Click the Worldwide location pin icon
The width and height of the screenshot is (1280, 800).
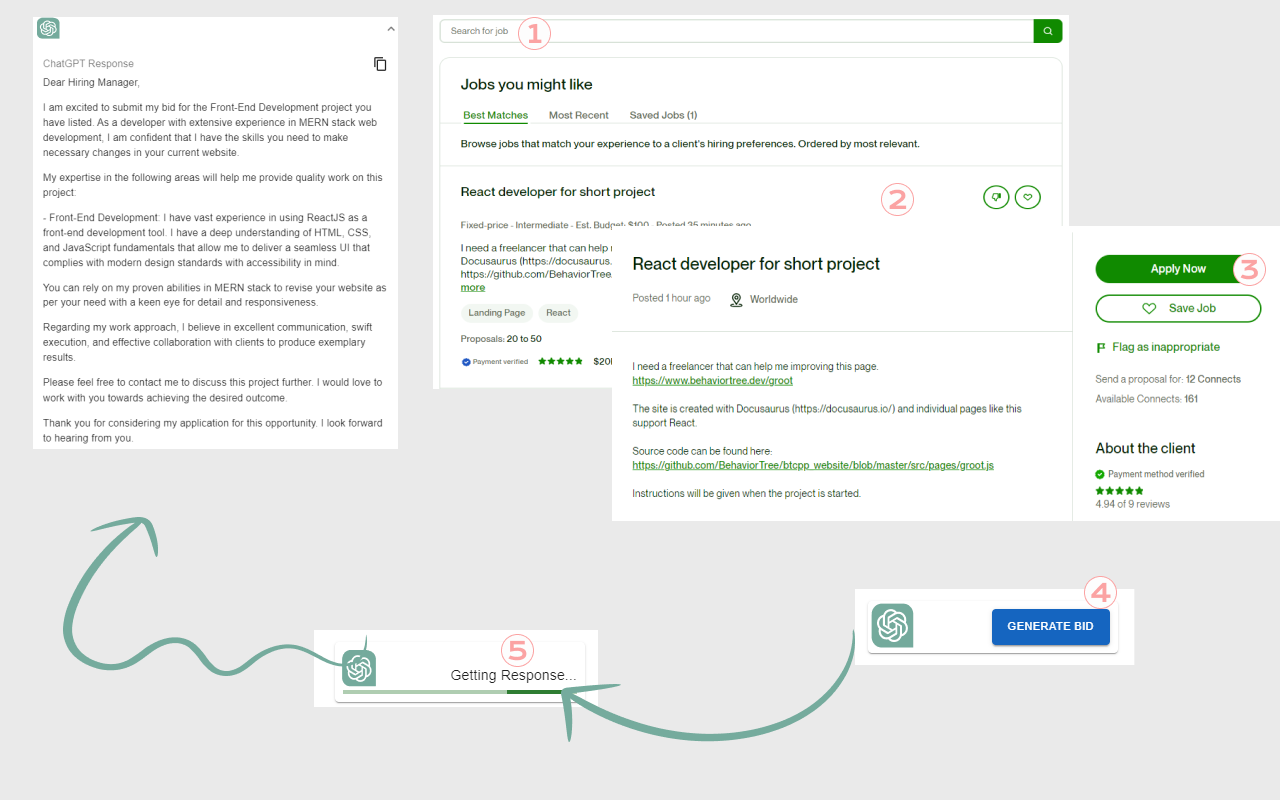tap(737, 300)
